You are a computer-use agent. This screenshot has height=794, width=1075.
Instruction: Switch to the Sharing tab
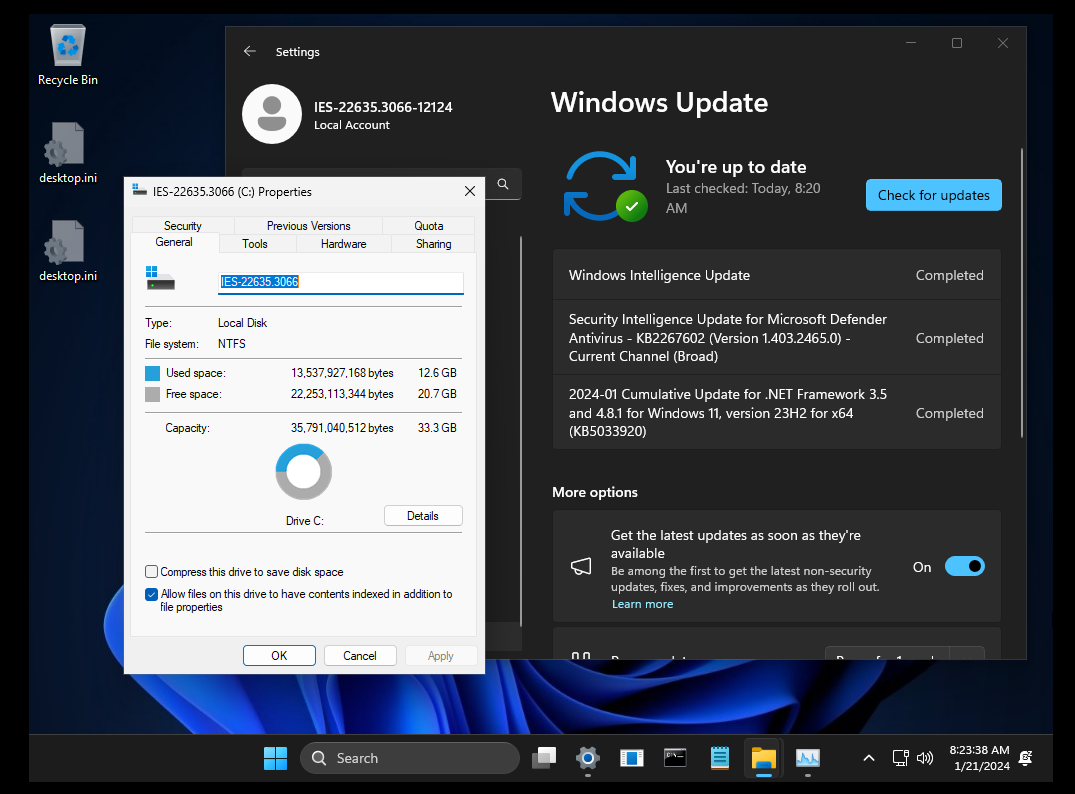(x=433, y=243)
